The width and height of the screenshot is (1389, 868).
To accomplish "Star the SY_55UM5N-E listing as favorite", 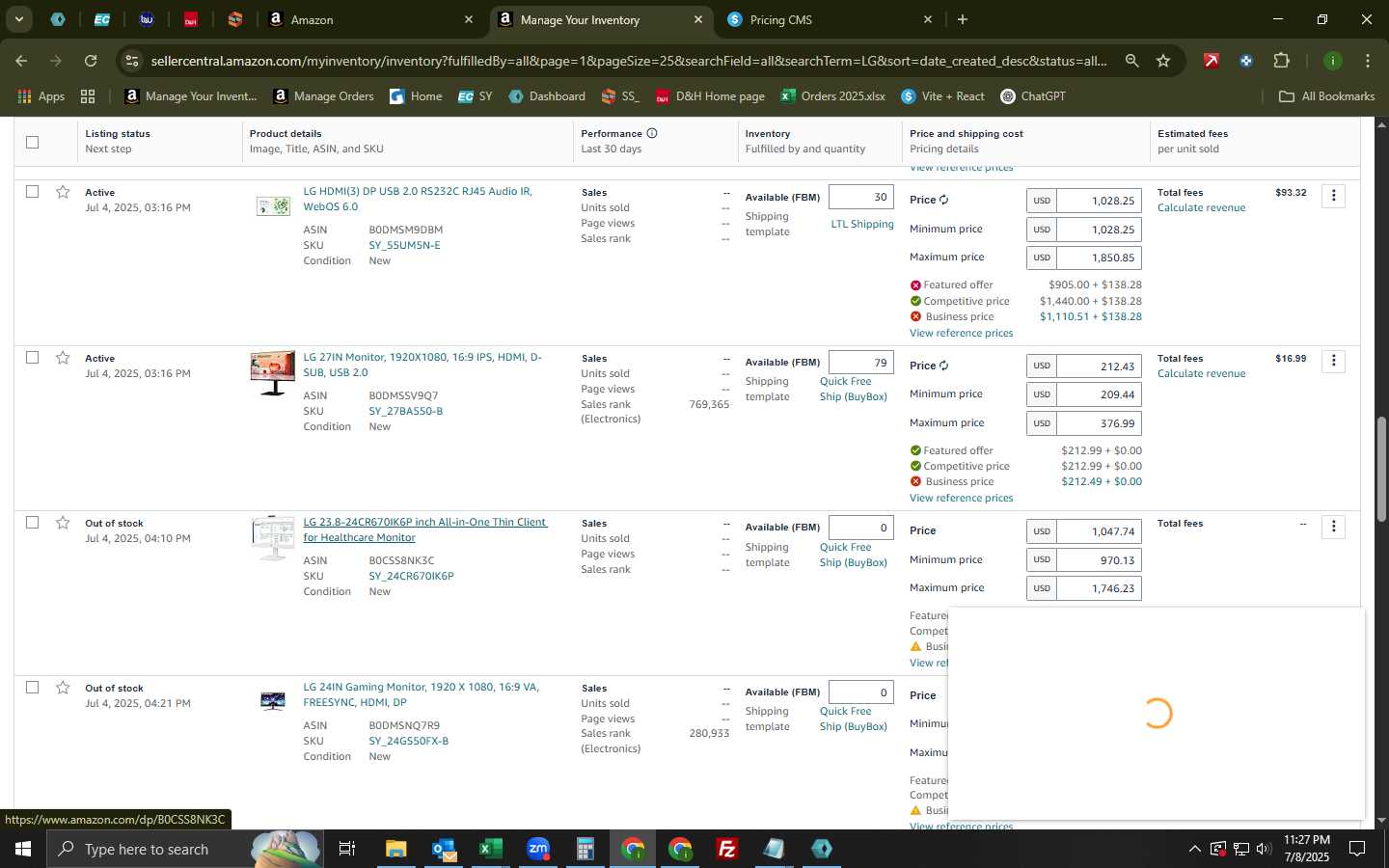I will coord(63,192).
